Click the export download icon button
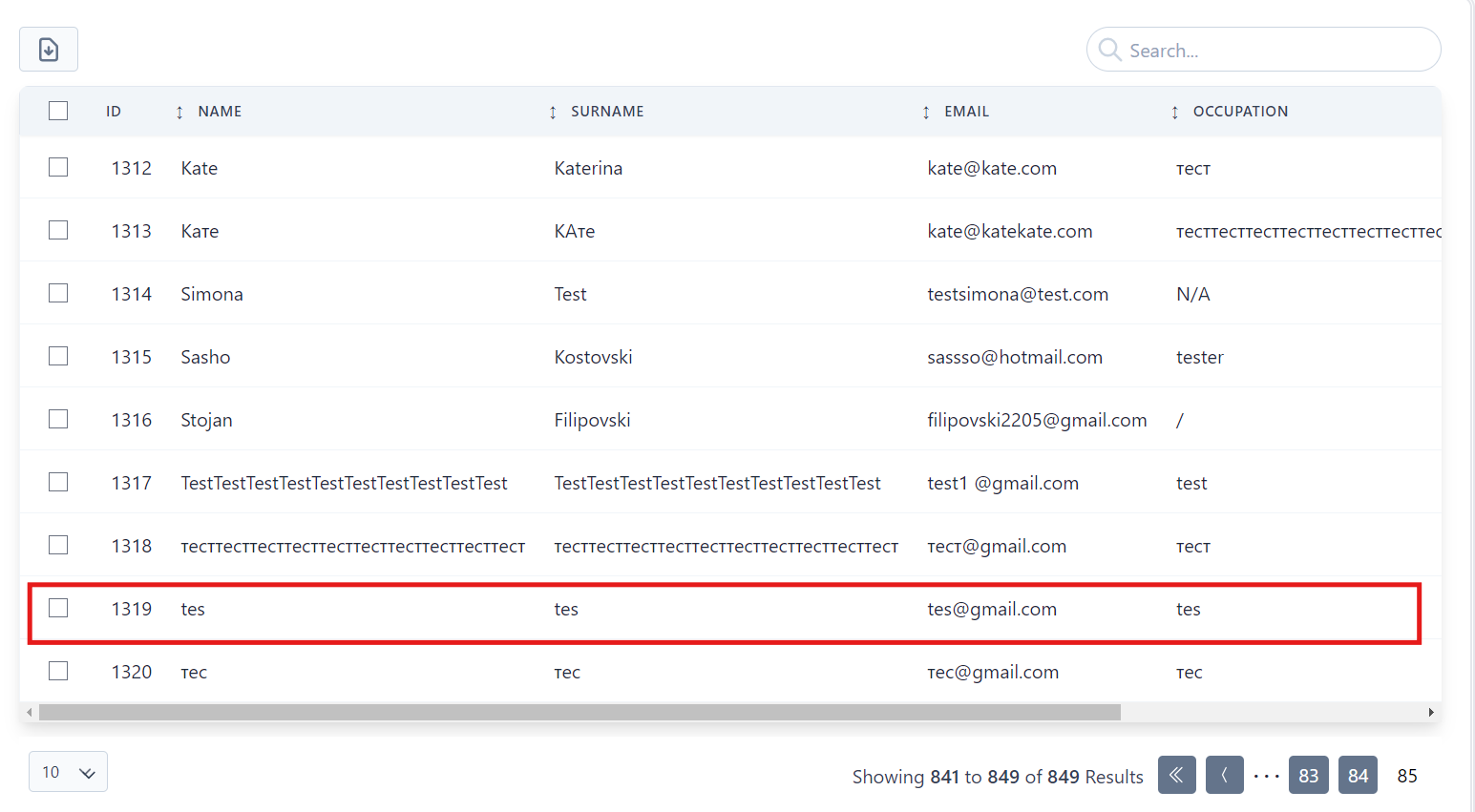Viewport: 1475px width, 812px height. tap(49, 50)
